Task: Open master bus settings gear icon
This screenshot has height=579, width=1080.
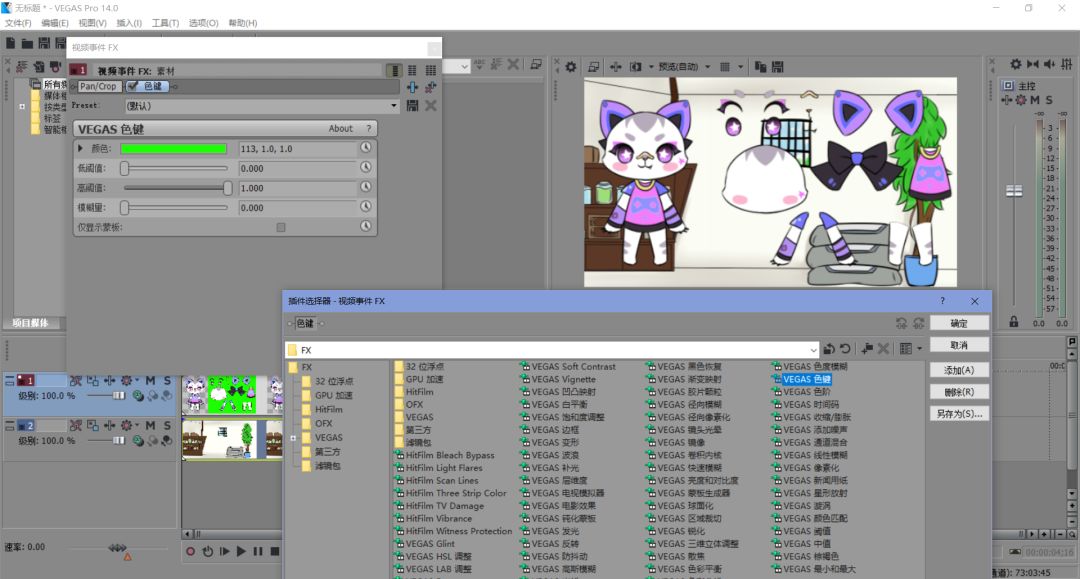Action: 1021,100
